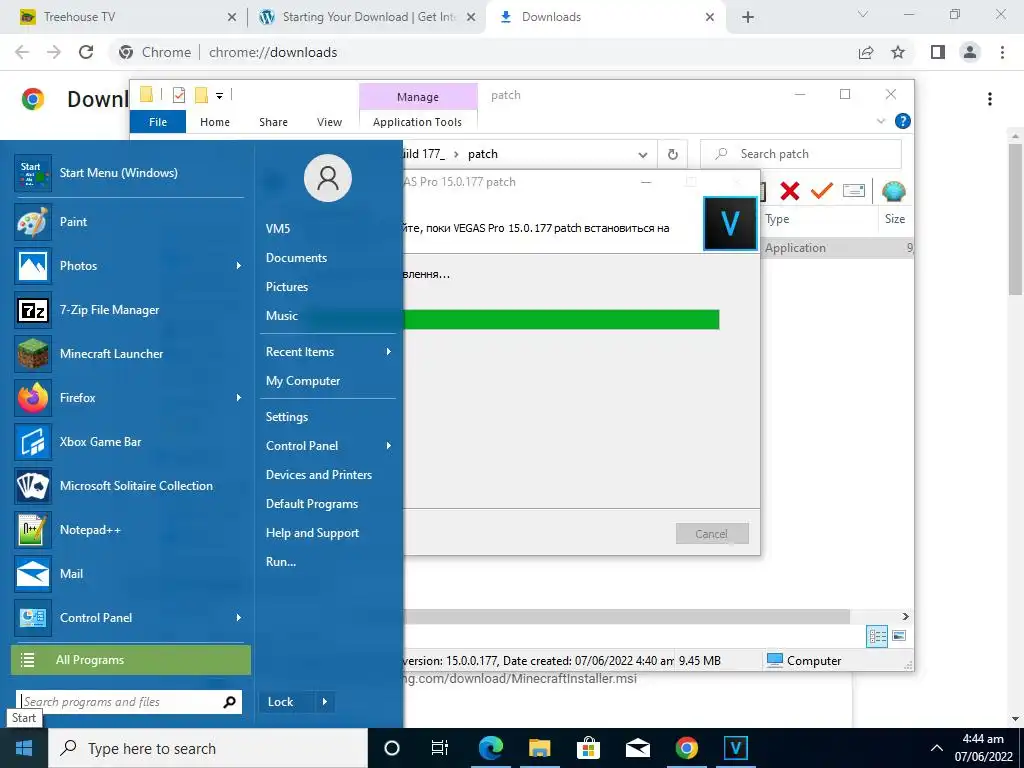Click Run... in the start menu
This screenshot has height=768, width=1024.
click(281, 562)
